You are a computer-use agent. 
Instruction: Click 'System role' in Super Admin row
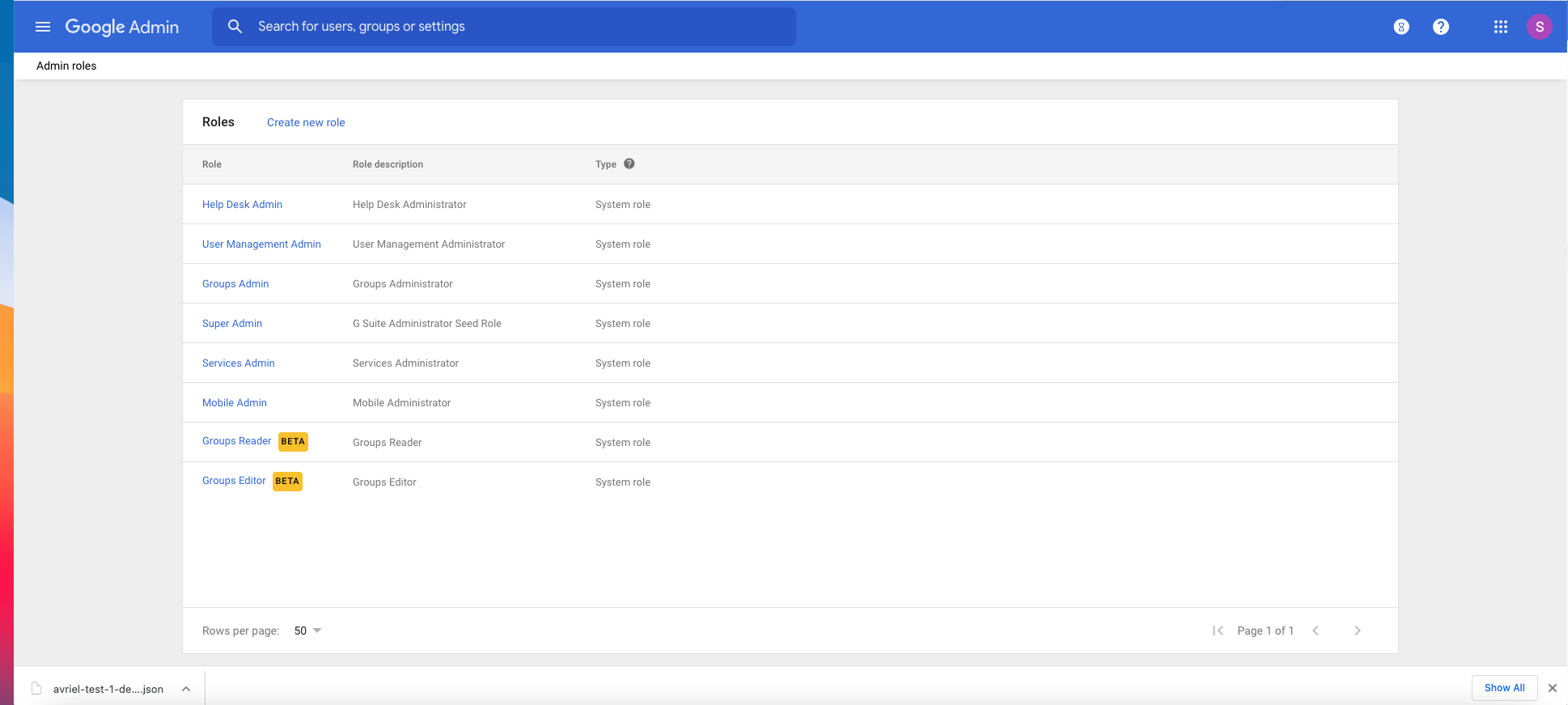coord(623,323)
